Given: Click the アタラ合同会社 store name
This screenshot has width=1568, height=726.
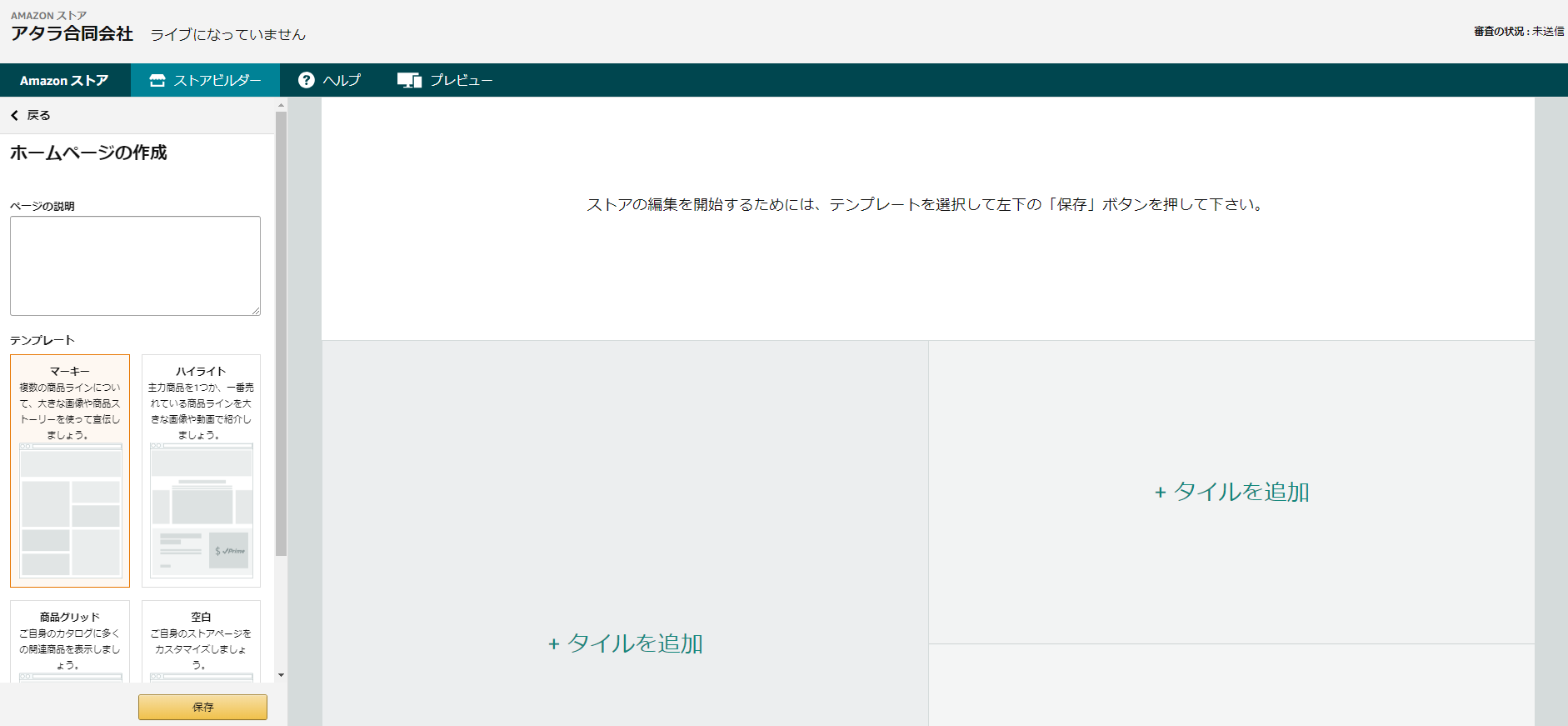Looking at the screenshot, I should click(72, 33).
